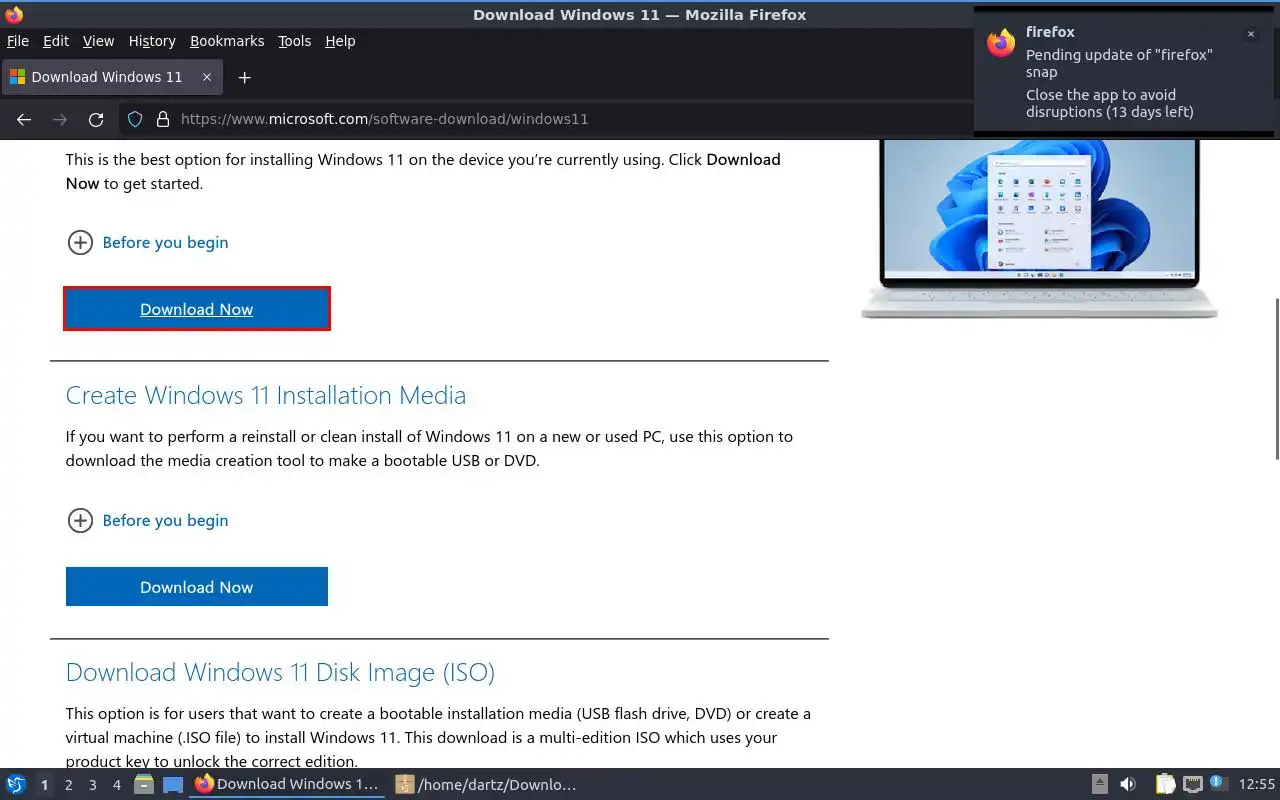Expand Before you begin under Installation Assistant
The height and width of the screenshot is (800, 1280).
[147, 242]
